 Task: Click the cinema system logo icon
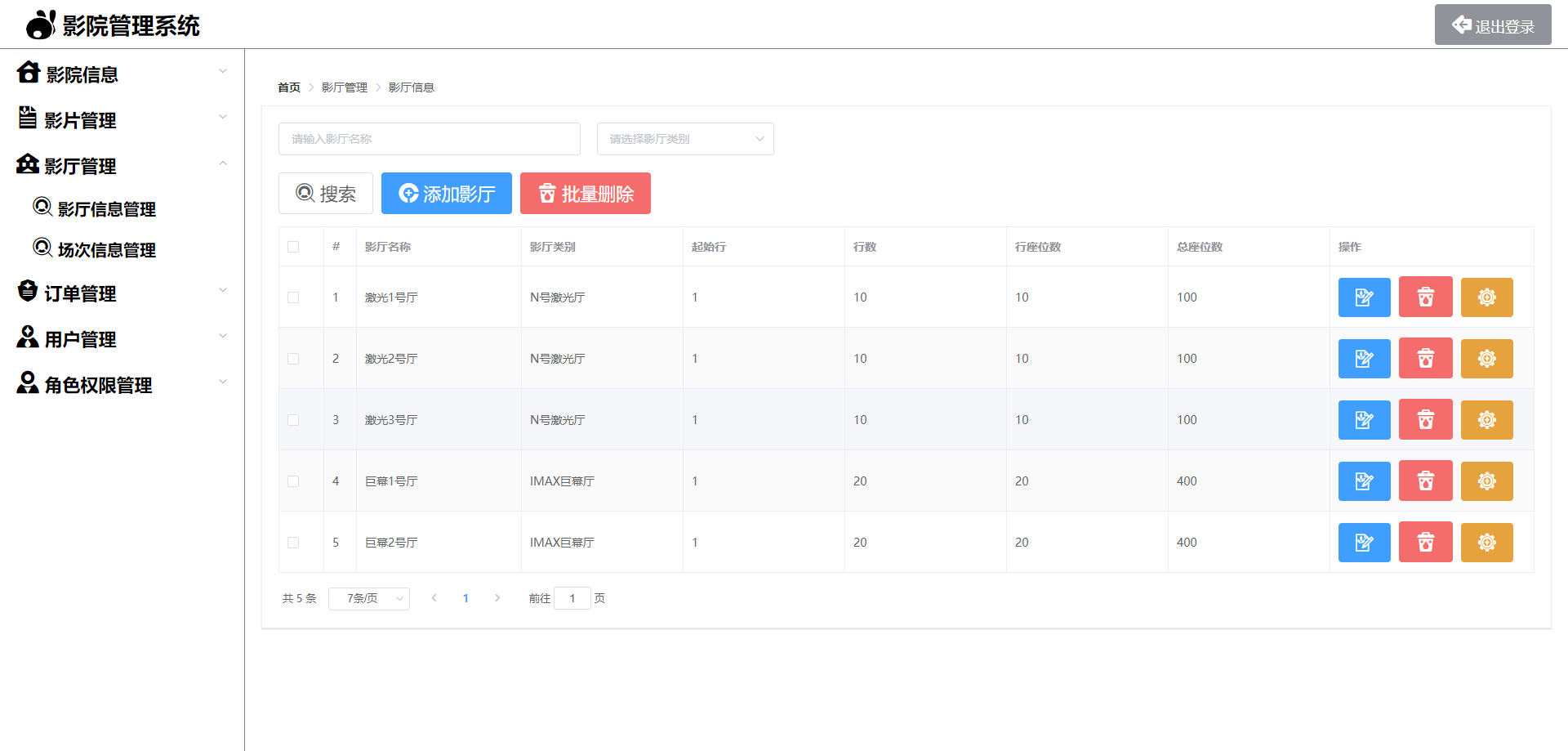coord(40,25)
